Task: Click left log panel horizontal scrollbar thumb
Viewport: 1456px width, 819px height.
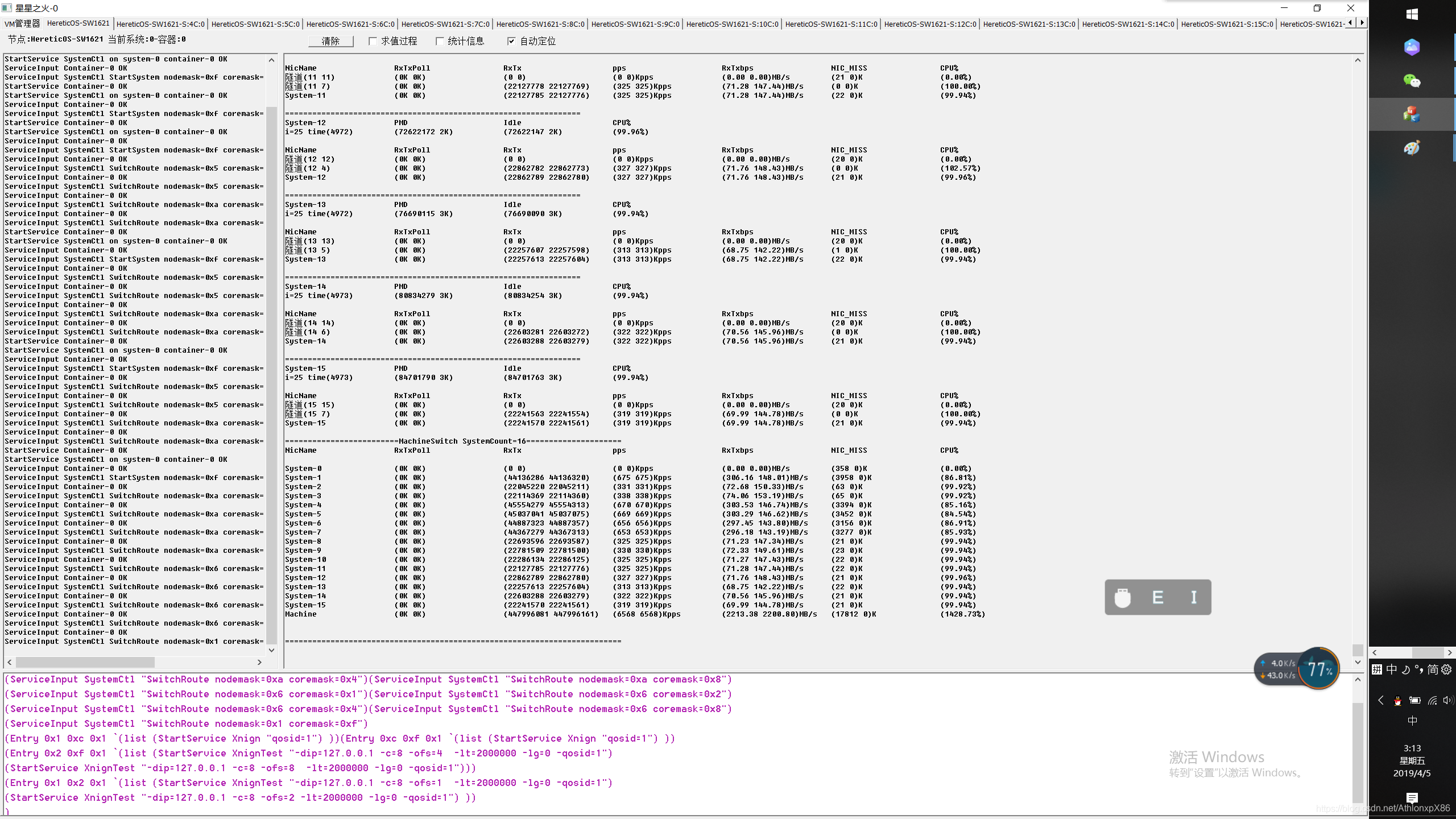Action: coord(85,662)
